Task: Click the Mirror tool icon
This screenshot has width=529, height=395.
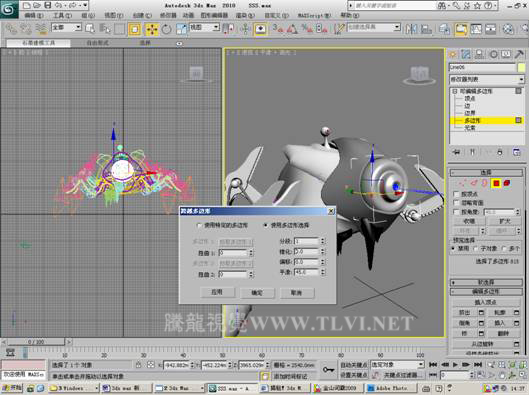Action: pos(411,29)
